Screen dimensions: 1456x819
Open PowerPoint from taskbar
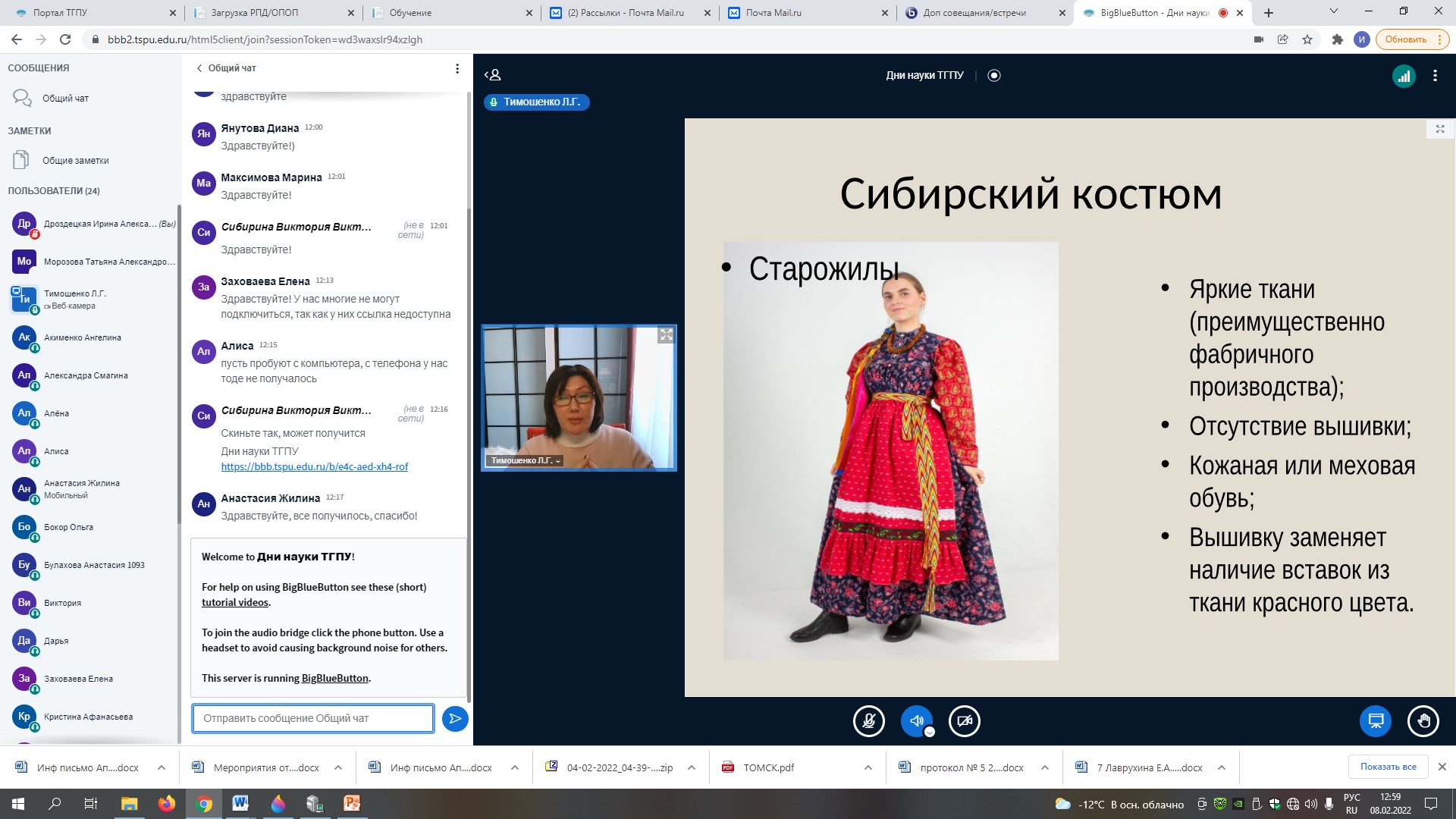tap(352, 804)
